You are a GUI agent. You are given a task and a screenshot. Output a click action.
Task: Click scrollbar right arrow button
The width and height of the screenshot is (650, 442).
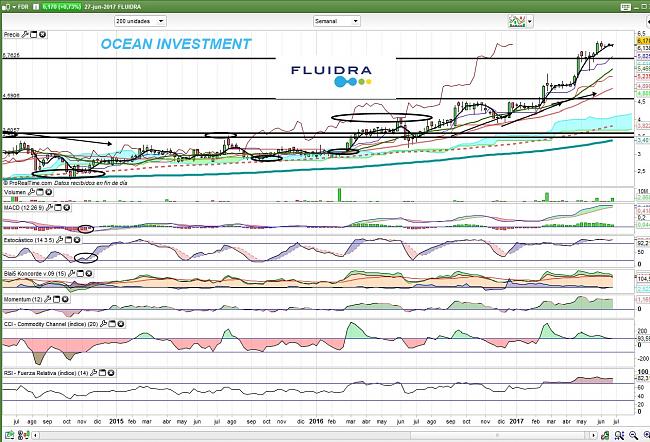pyautogui.click(x=594, y=435)
